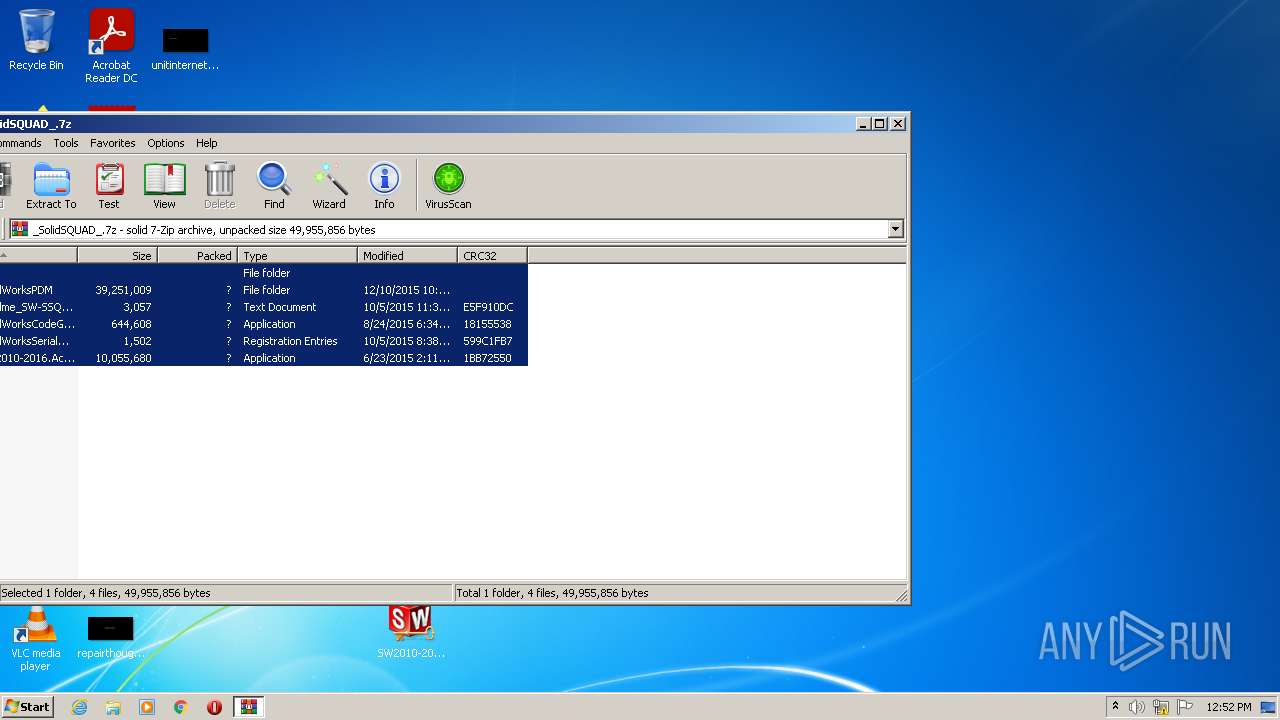Select the WorksPDM file folder row

click(264, 290)
